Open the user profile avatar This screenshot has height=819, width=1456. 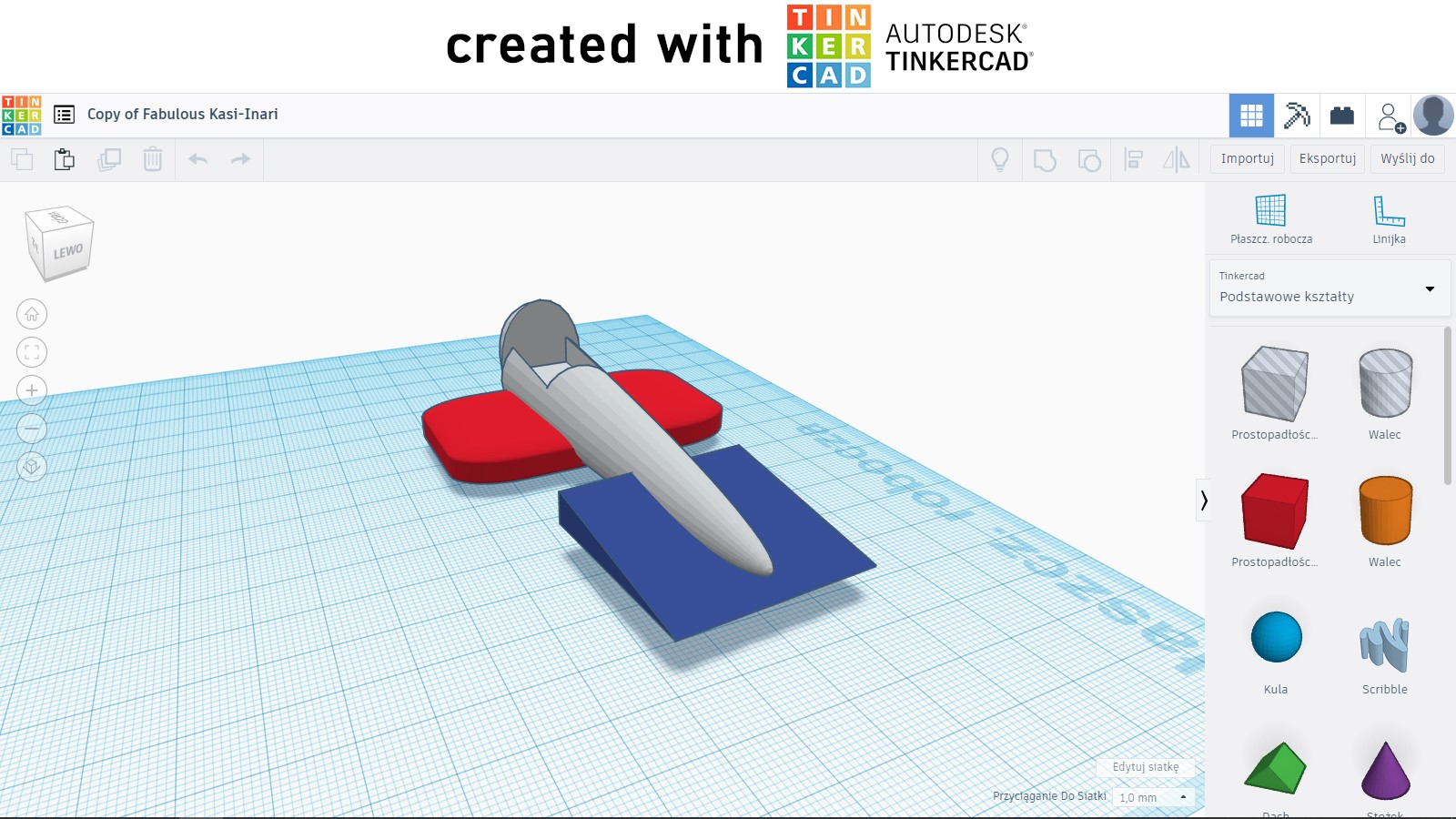[1433, 116]
